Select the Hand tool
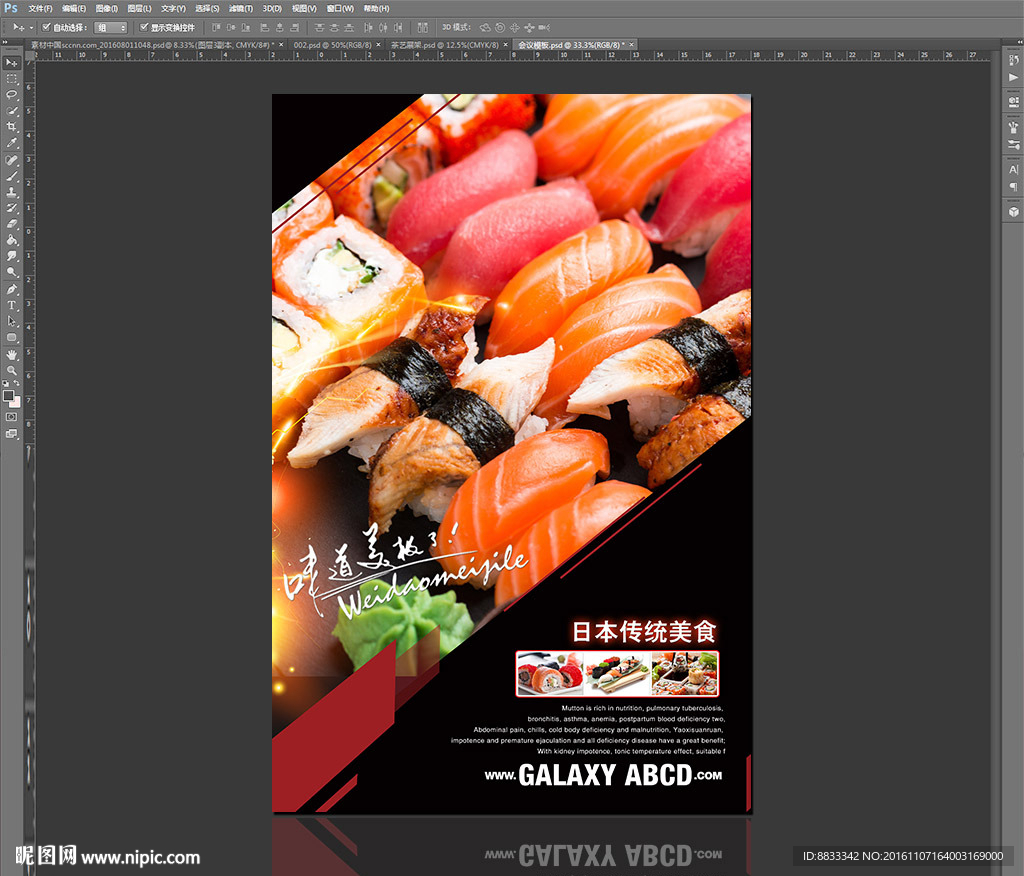The width and height of the screenshot is (1024, 876). (x=12, y=355)
